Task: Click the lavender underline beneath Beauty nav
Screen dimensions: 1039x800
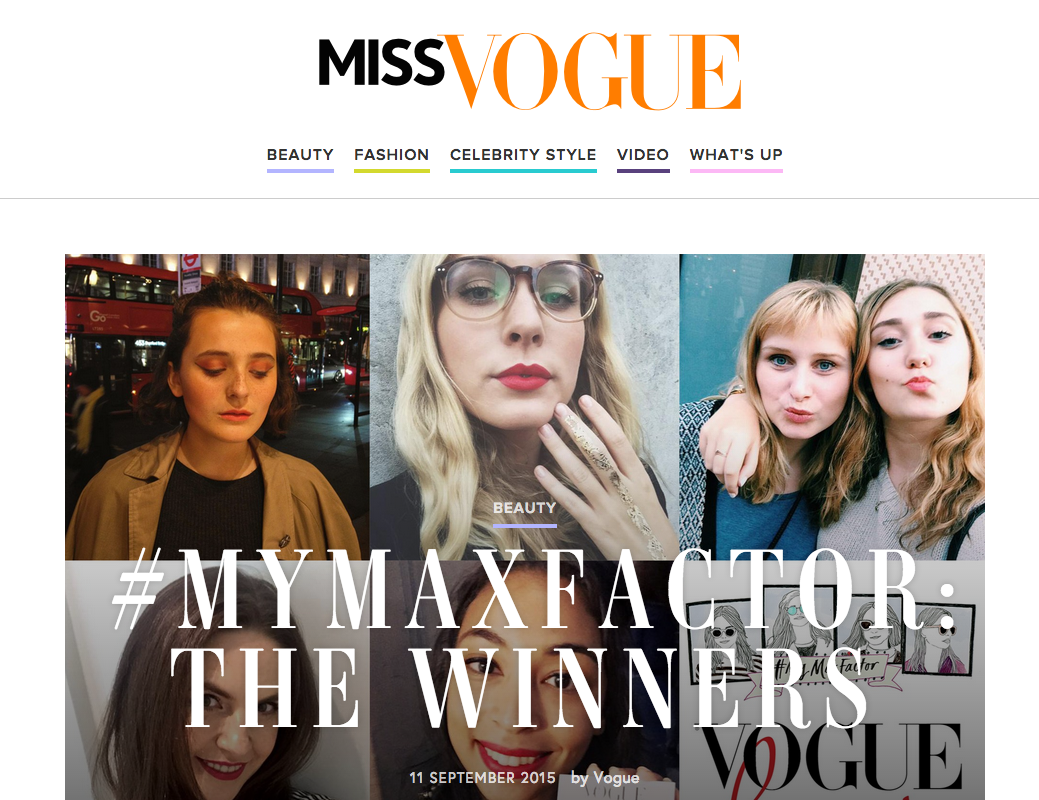Action: coord(300,171)
